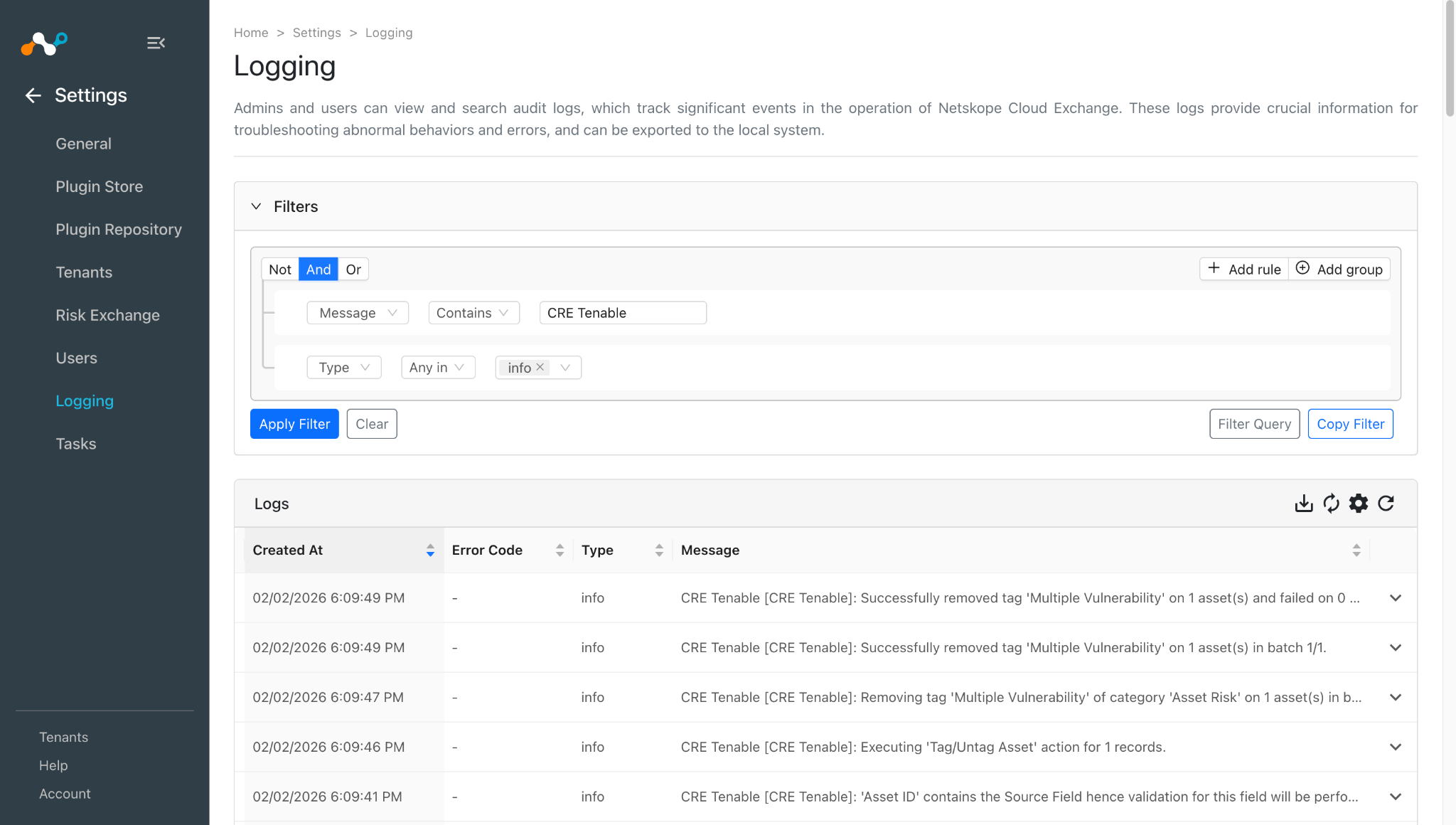Click timestamp 02/02/2026 6:09:46 PM
This screenshot has width=1456, height=825.
[x=328, y=747]
